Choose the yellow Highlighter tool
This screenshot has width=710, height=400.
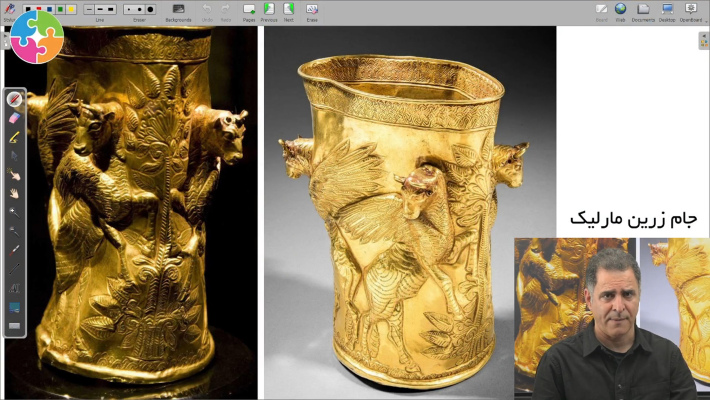click(14, 137)
